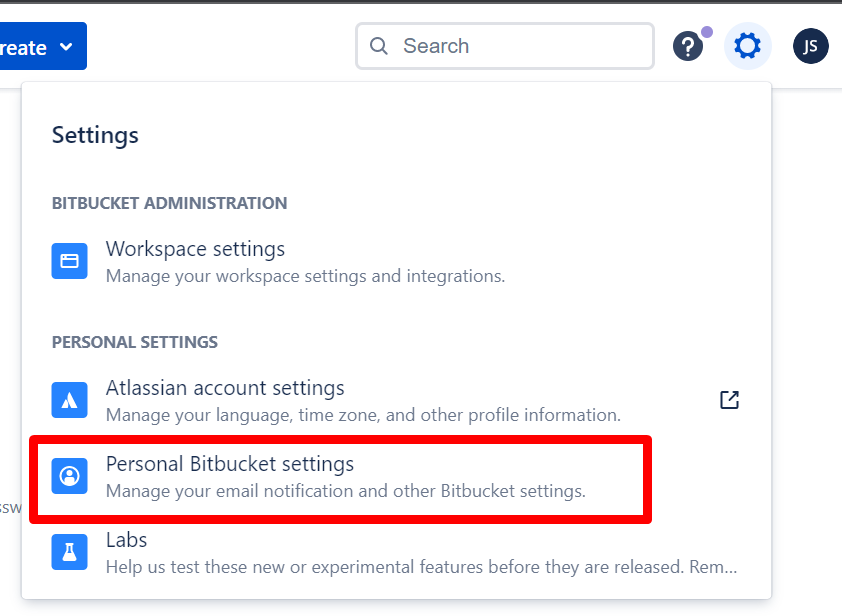Click the magnifying glass search icon

378,46
